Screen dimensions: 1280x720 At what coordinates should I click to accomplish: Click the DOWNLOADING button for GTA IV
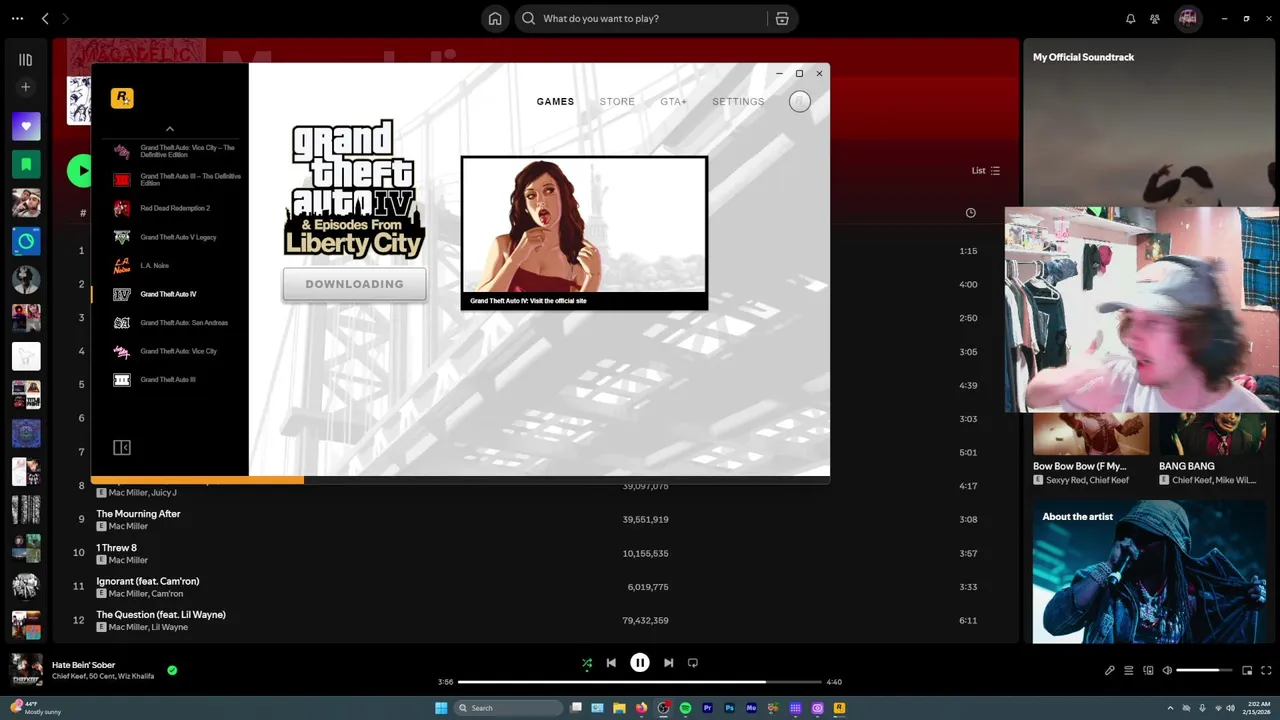click(354, 284)
